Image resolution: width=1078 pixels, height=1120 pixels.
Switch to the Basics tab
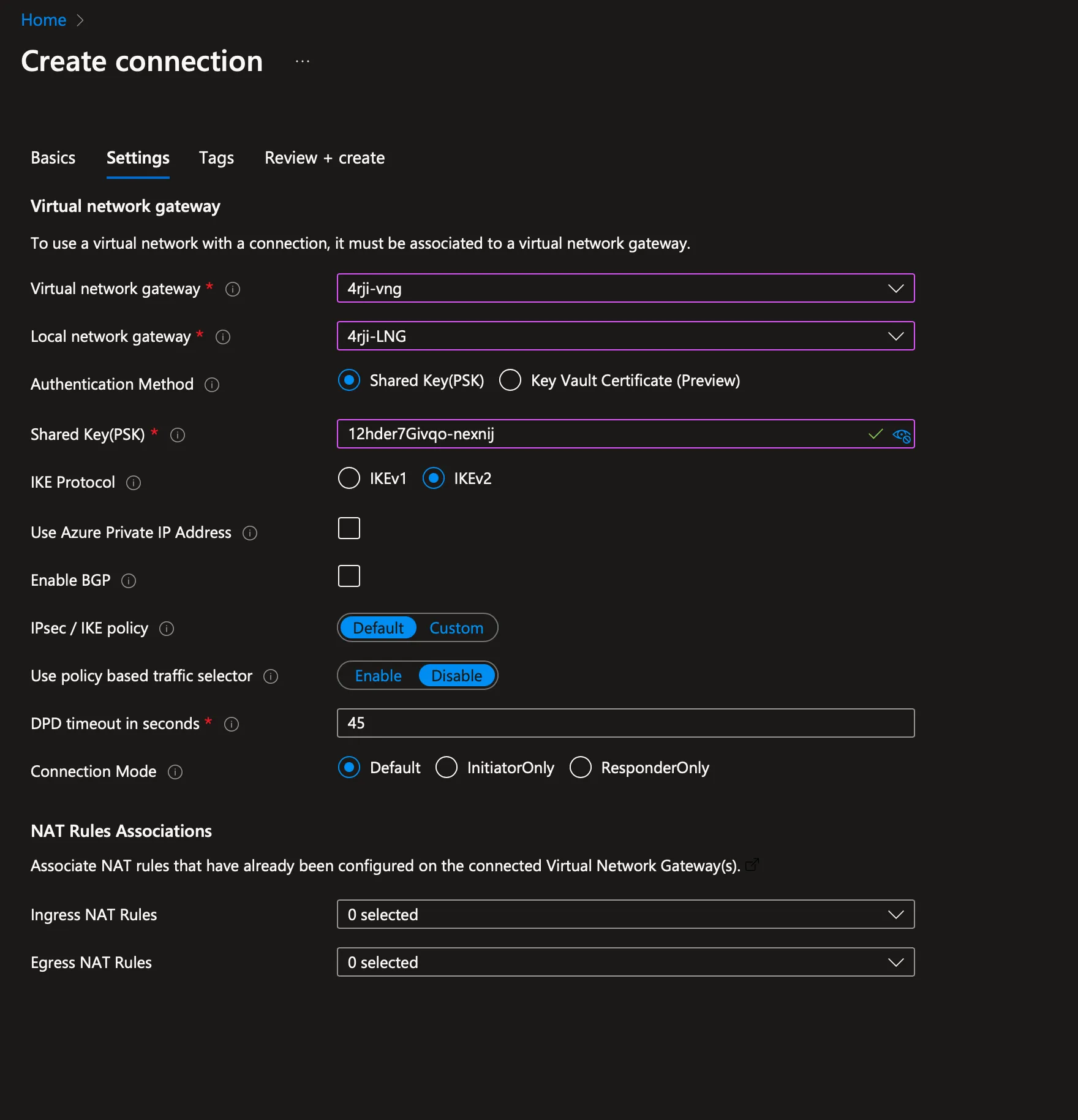pos(53,158)
